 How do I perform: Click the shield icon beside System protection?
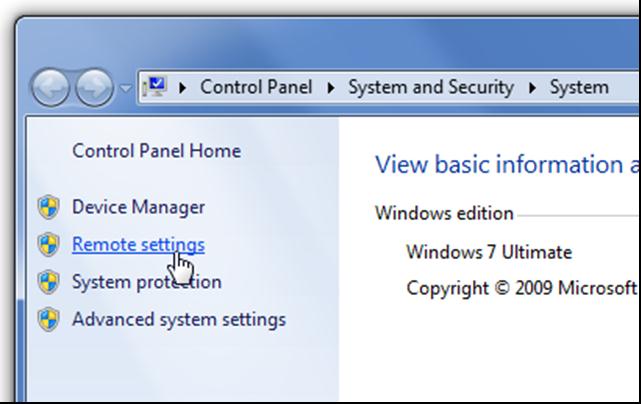(x=48, y=282)
